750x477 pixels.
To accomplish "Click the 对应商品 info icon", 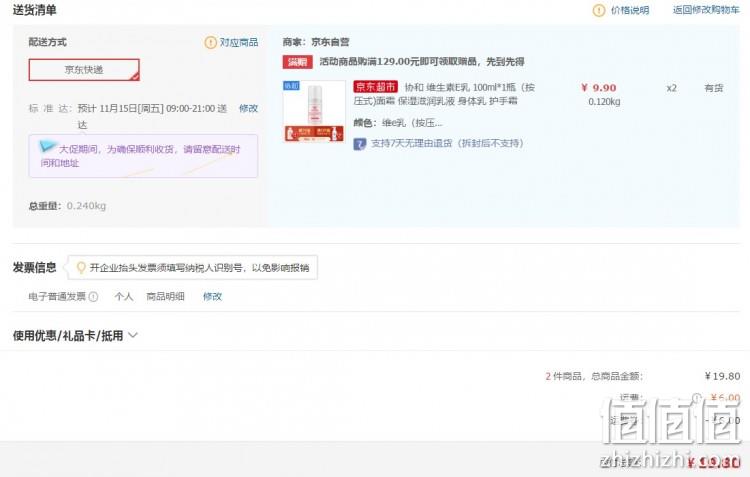I will pos(210,43).
